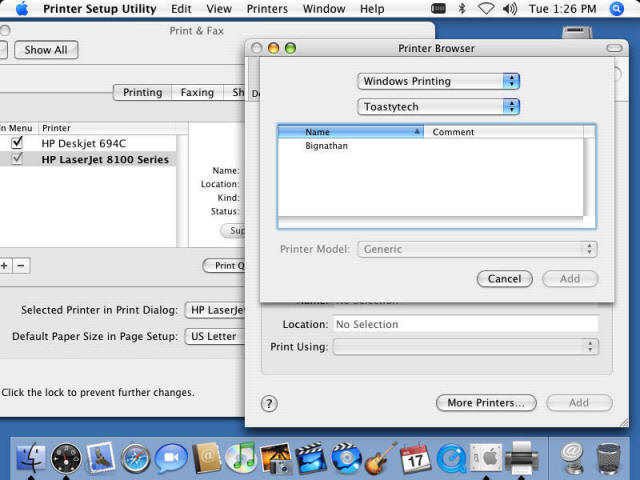Uncheck HP Deskjet 694C in menu checkbox

(16, 143)
